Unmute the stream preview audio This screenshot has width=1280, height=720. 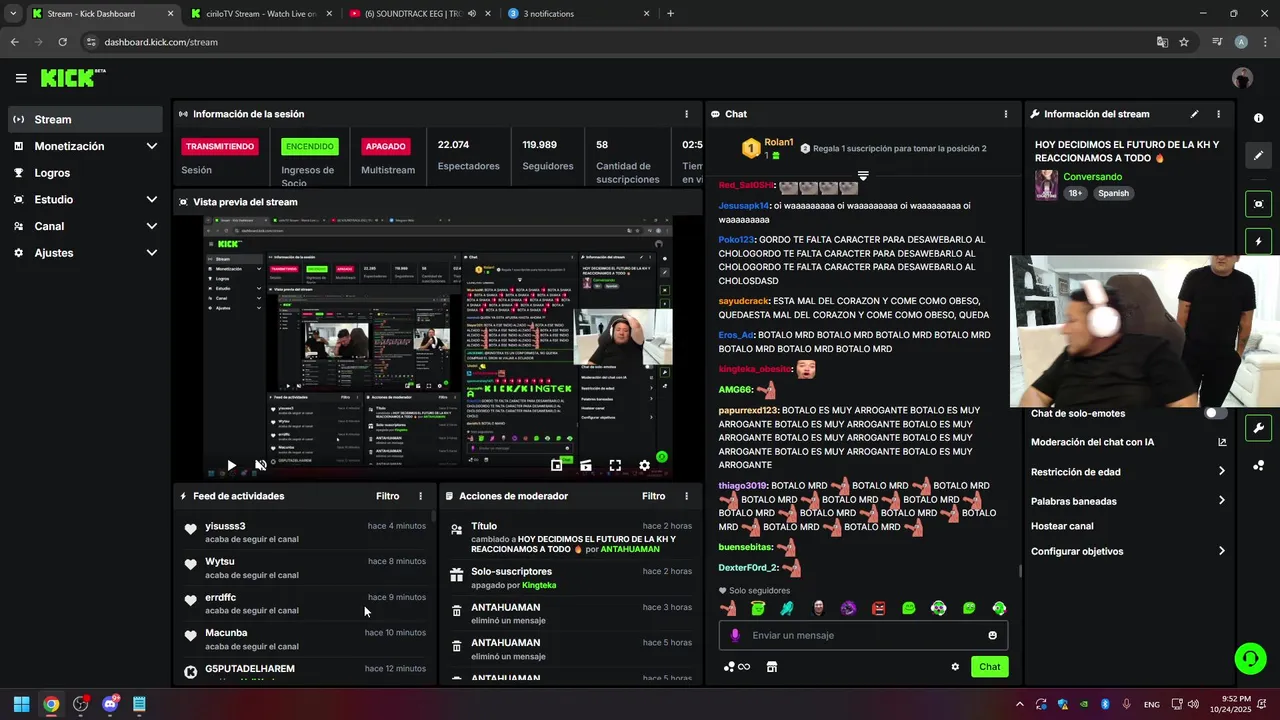pyautogui.click(x=261, y=465)
